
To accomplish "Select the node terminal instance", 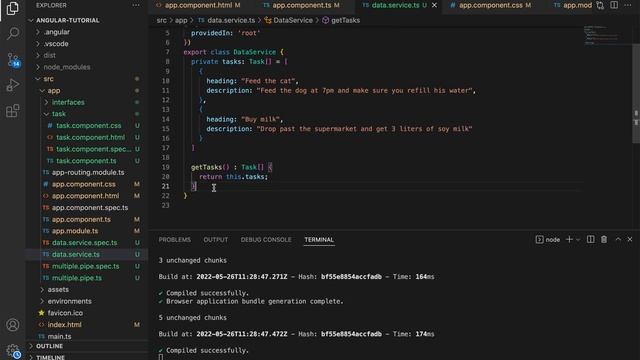I will coord(548,240).
